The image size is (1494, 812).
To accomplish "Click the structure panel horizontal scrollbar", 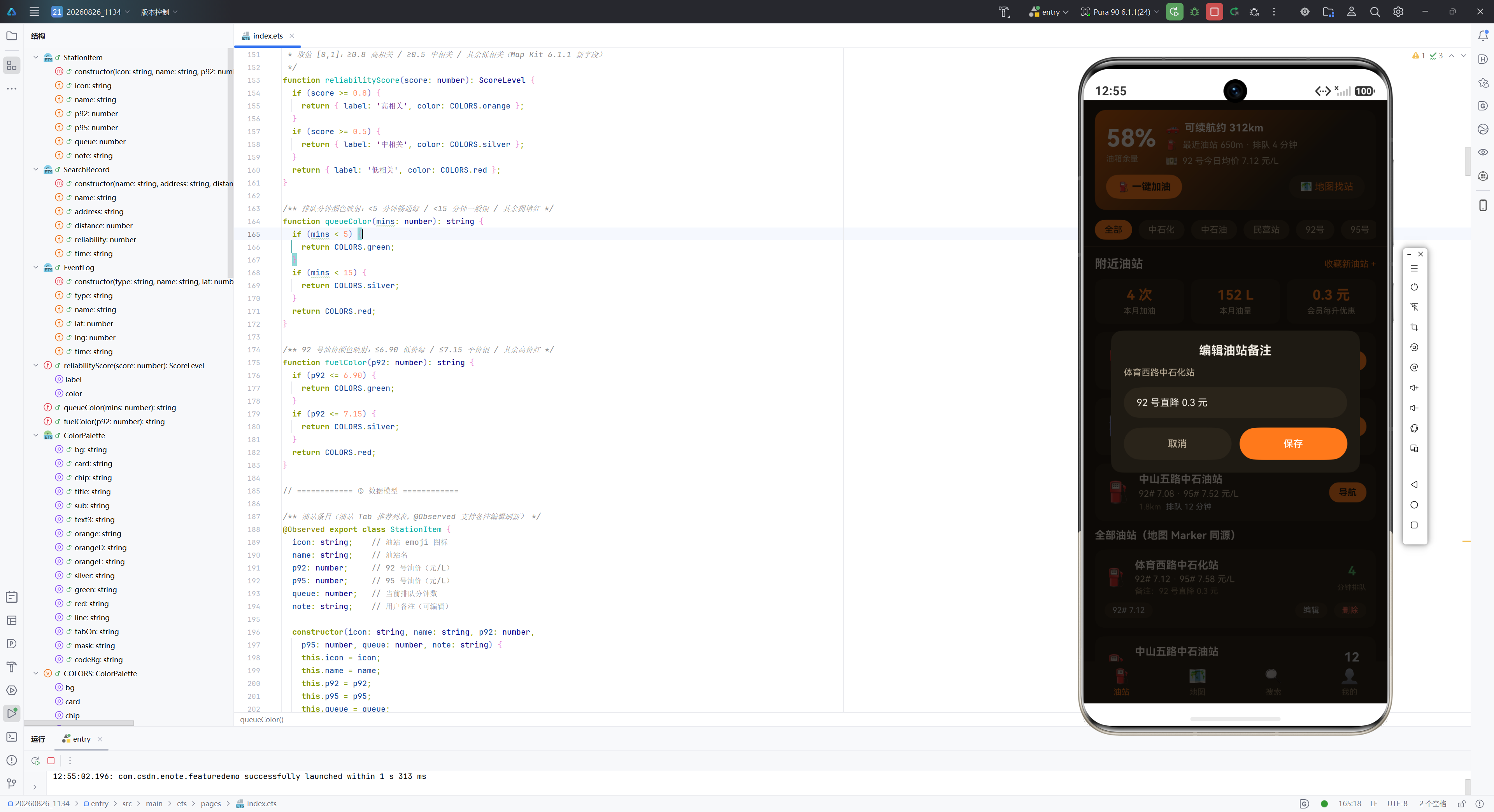I will (79, 723).
